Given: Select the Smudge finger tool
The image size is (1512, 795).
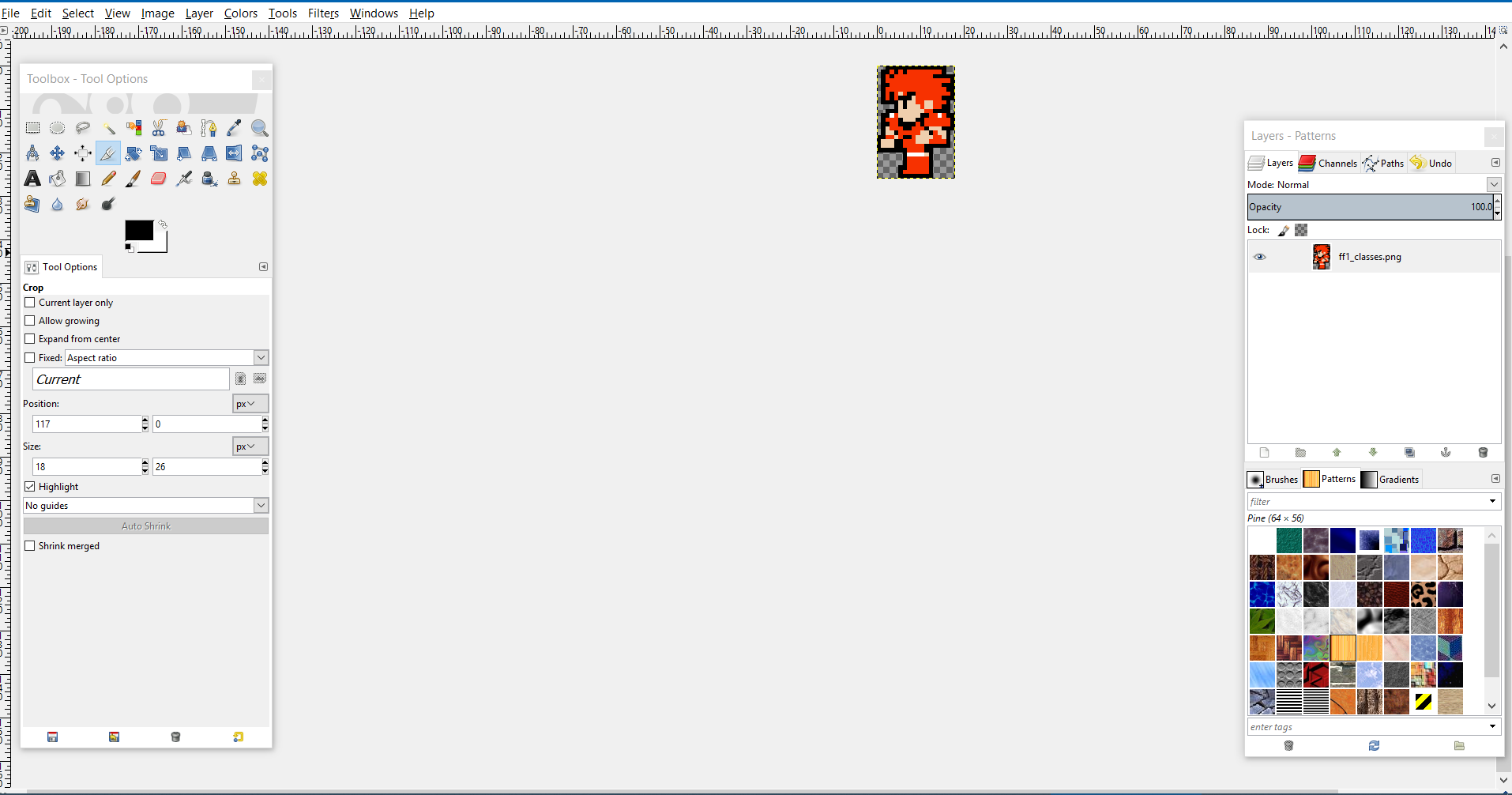Looking at the screenshot, I should tap(83, 204).
